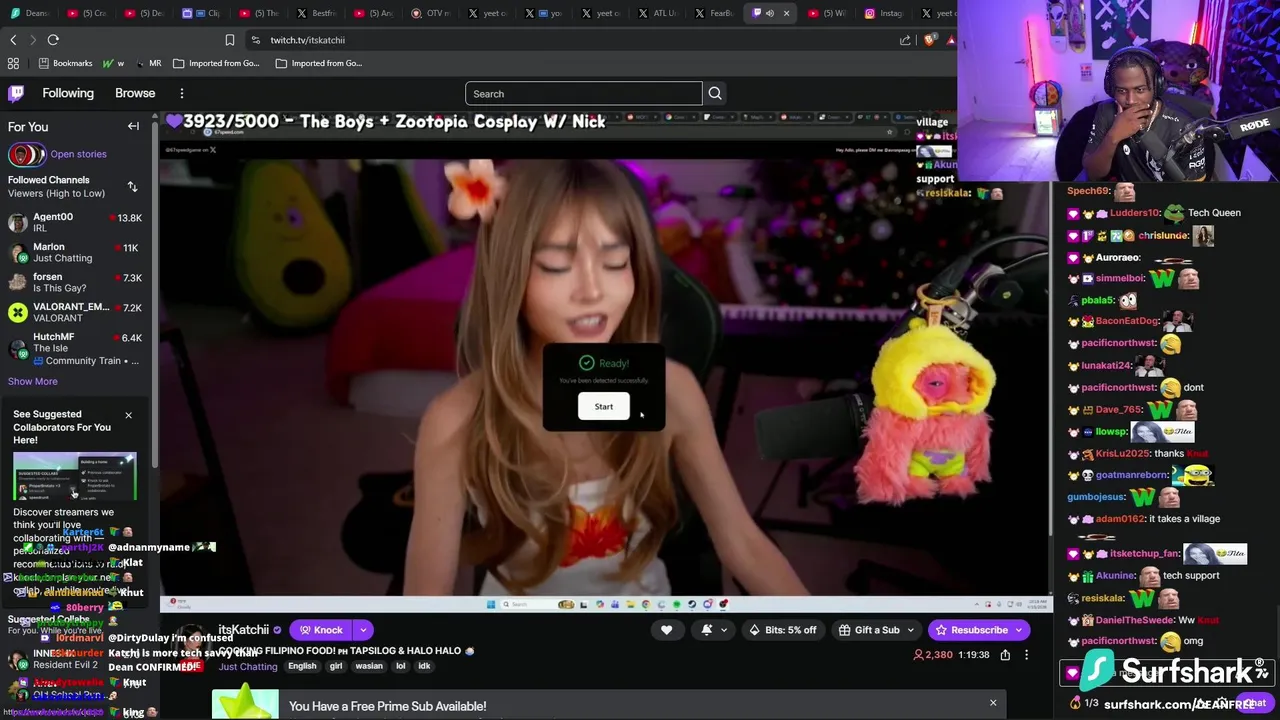The width and height of the screenshot is (1280, 720).
Task: Switch to the OTV browser tab
Action: (x=431, y=13)
